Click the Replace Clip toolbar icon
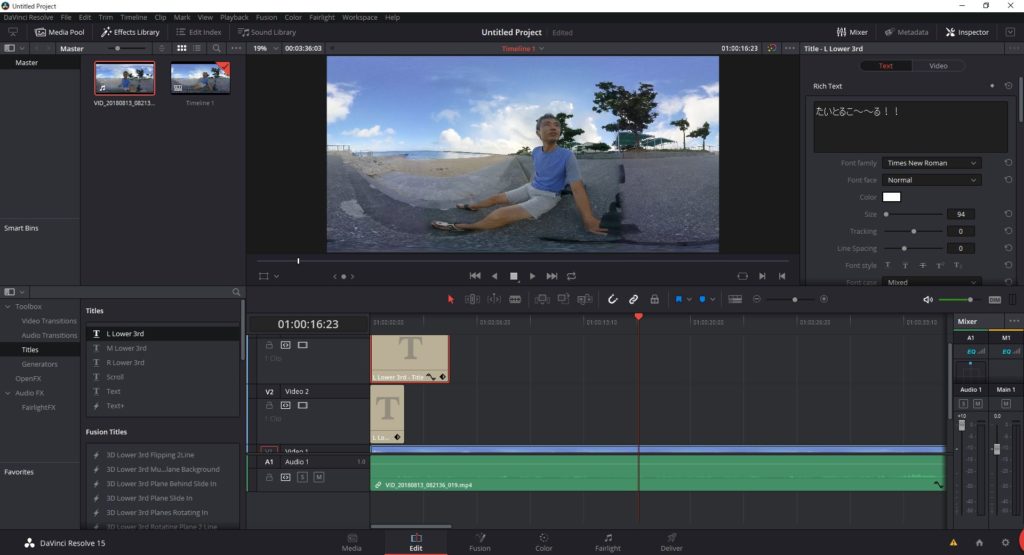This screenshot has height=555, width=1024. (584, 299)
